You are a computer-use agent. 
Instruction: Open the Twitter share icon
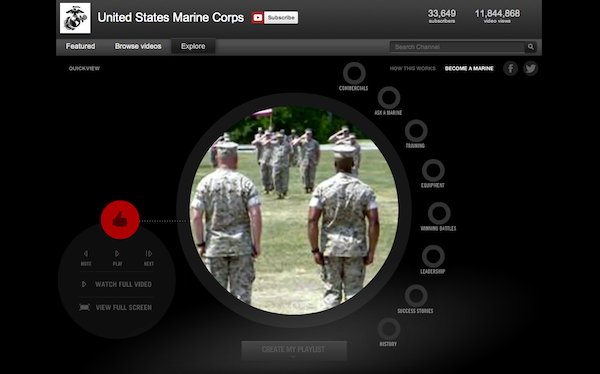pos(530,69)
